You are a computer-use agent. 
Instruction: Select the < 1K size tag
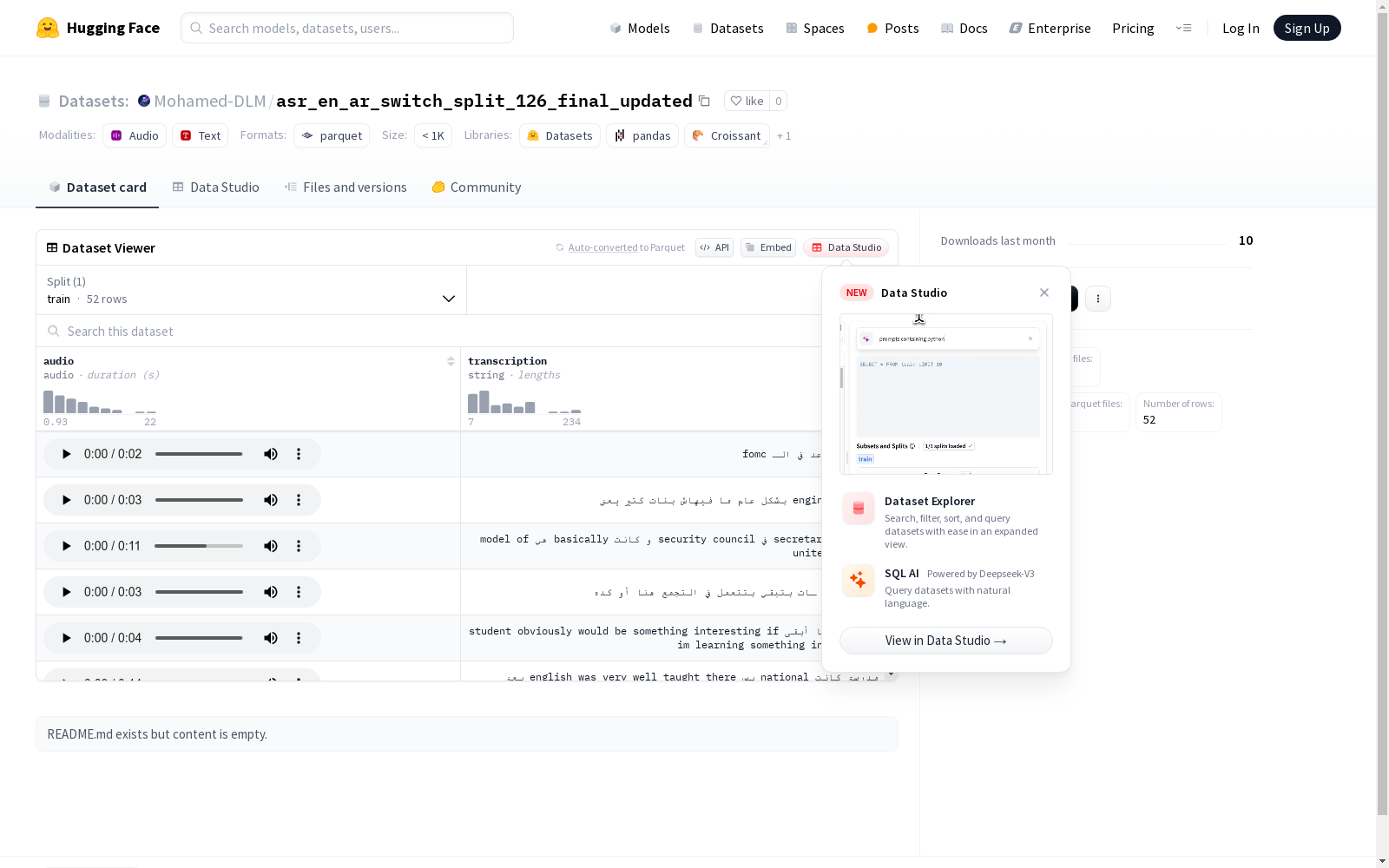(433, 135)
